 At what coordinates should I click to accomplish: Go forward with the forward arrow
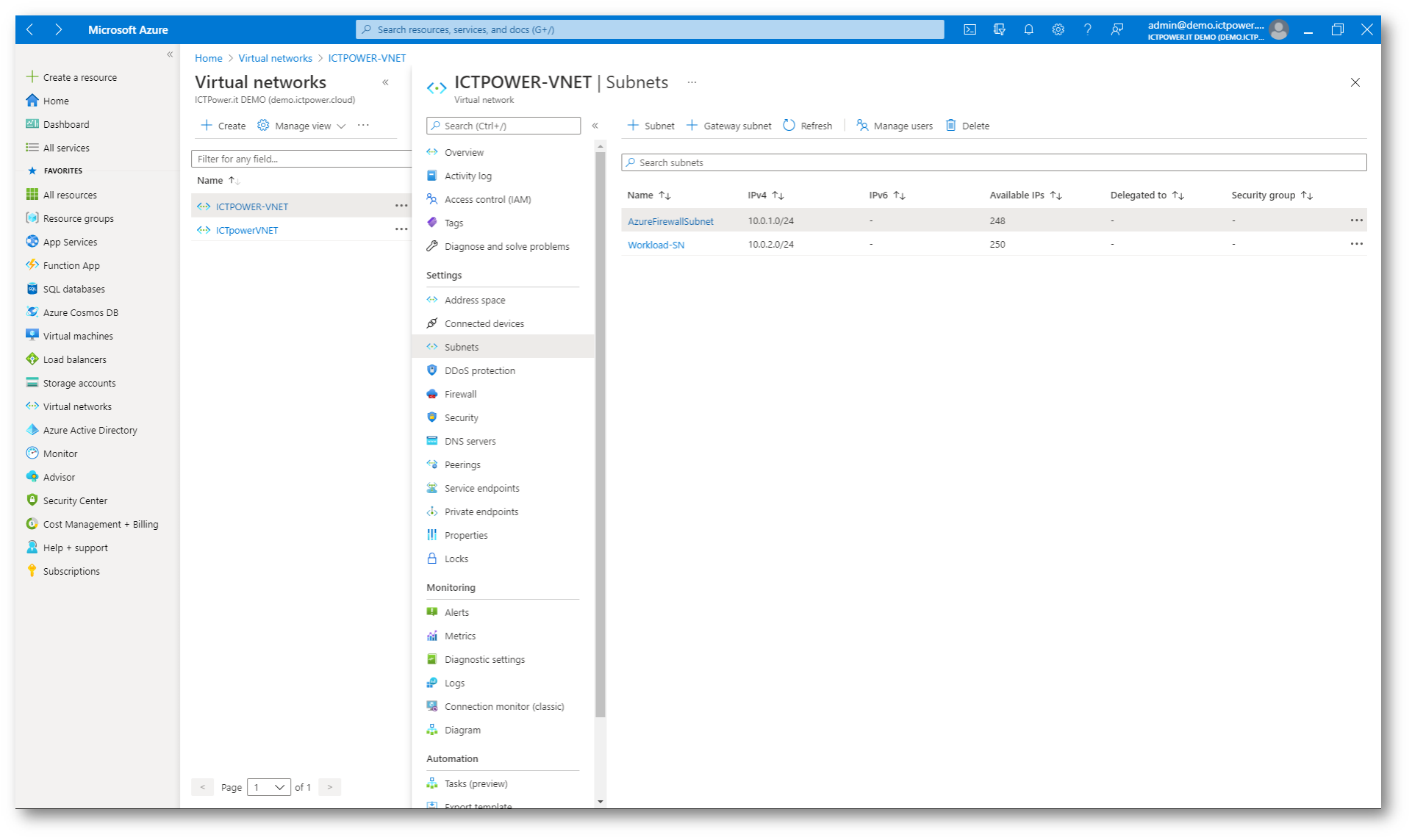(58, 29)
